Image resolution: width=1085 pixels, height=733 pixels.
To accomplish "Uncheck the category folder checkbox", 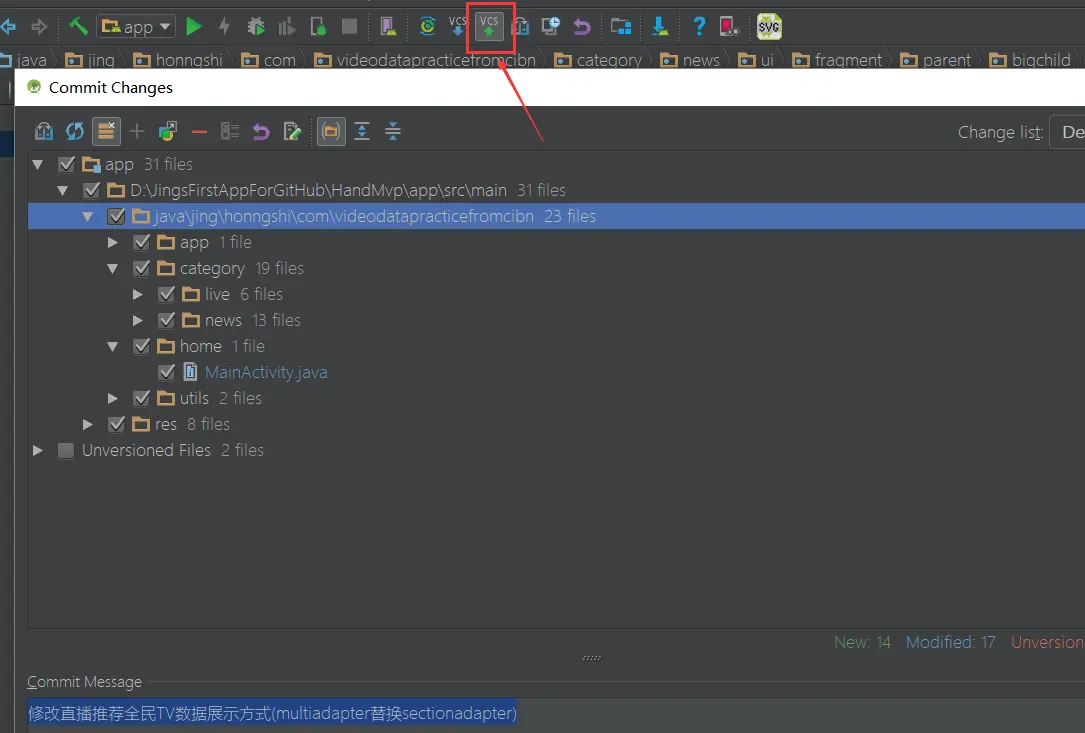I will click(x=142, y=268).
